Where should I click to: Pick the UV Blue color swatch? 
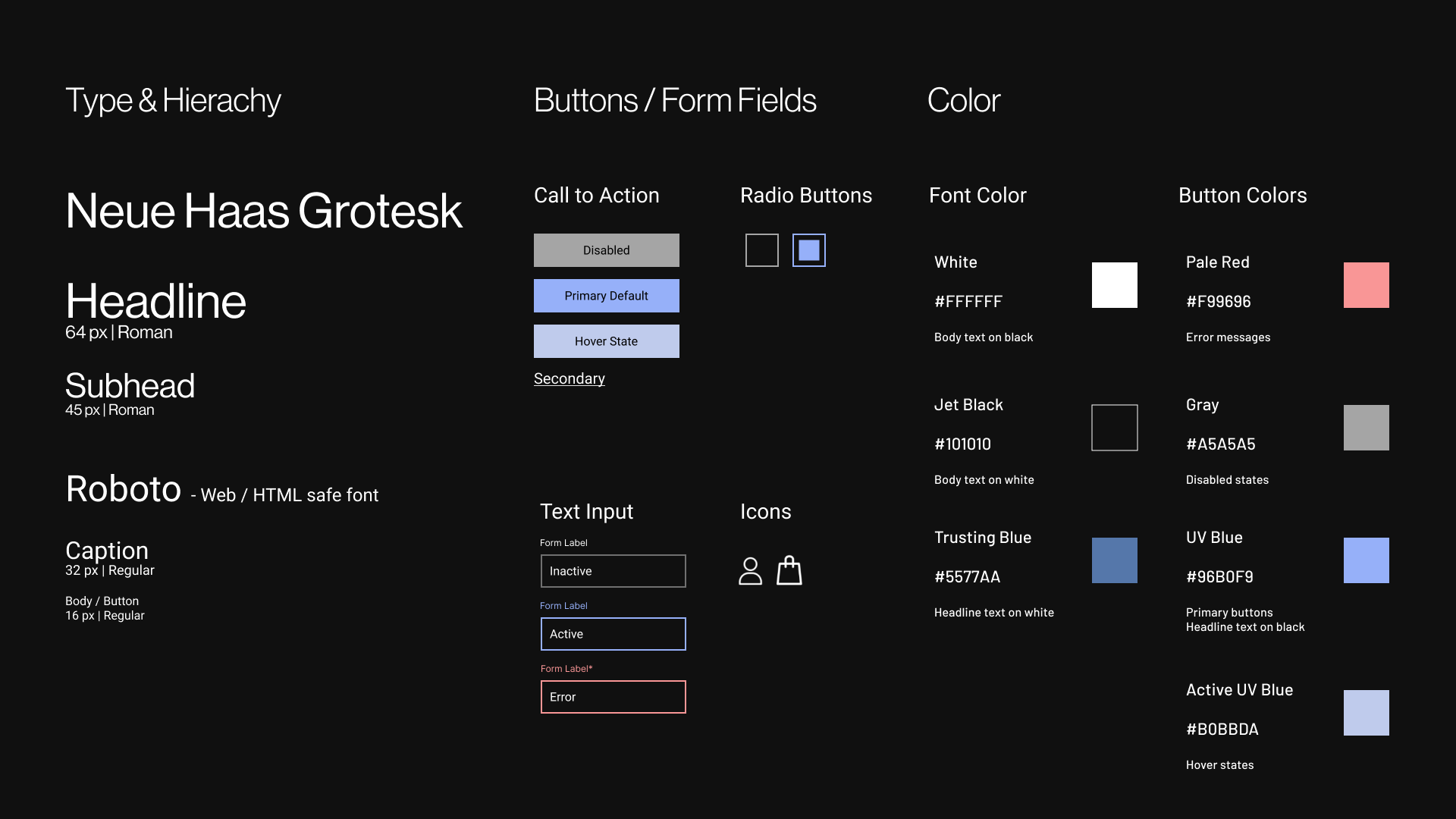point(1366,560)
